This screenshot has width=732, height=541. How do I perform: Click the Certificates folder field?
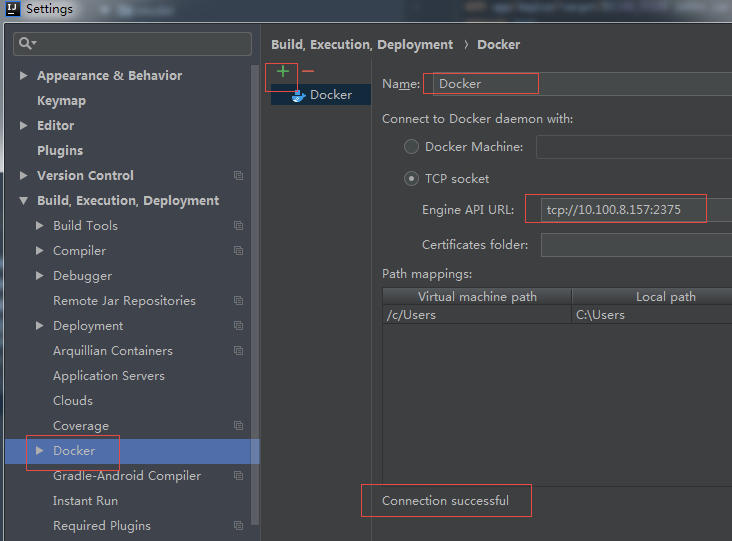636,245
